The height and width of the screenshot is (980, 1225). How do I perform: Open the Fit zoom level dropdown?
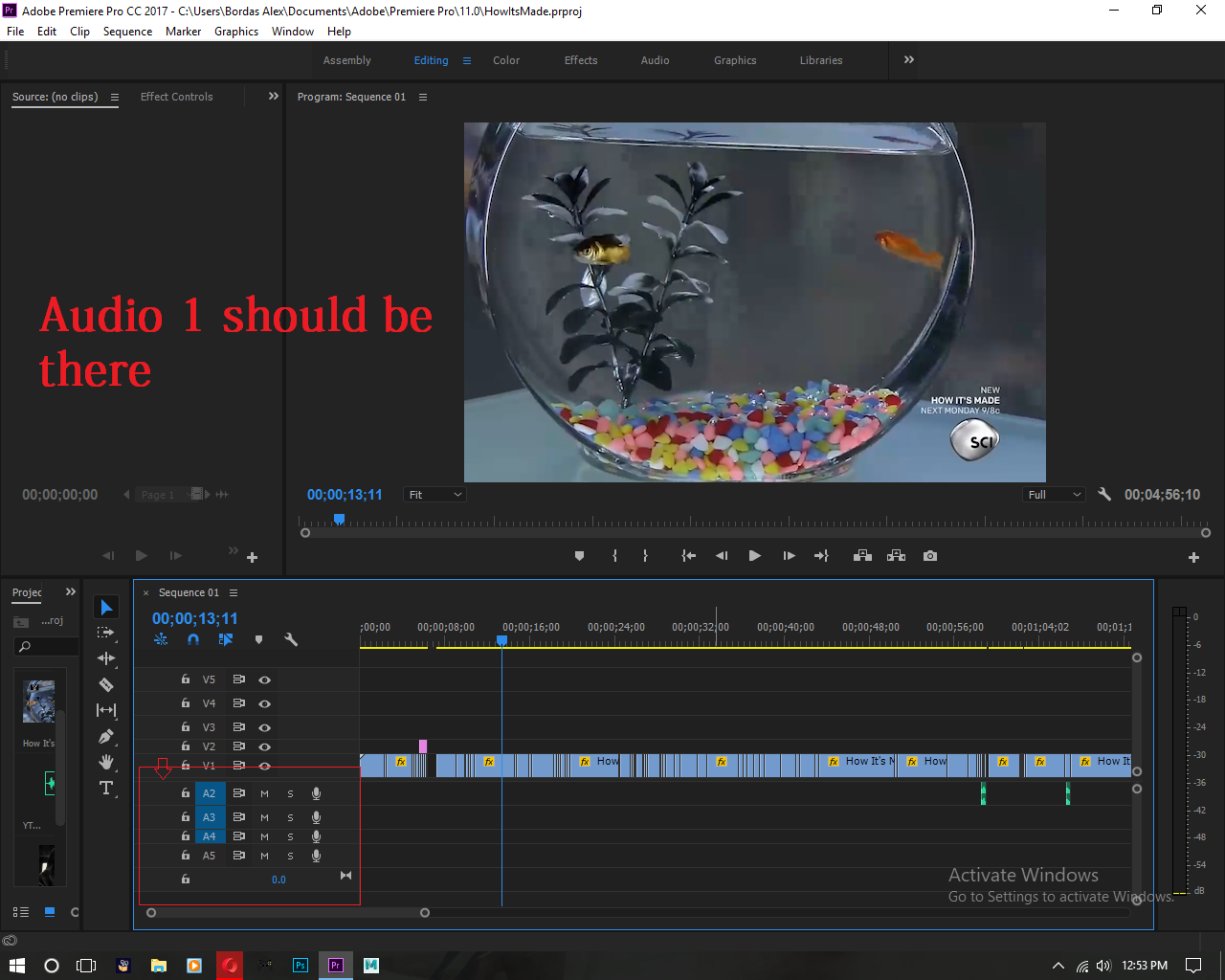tap(434, 495)
